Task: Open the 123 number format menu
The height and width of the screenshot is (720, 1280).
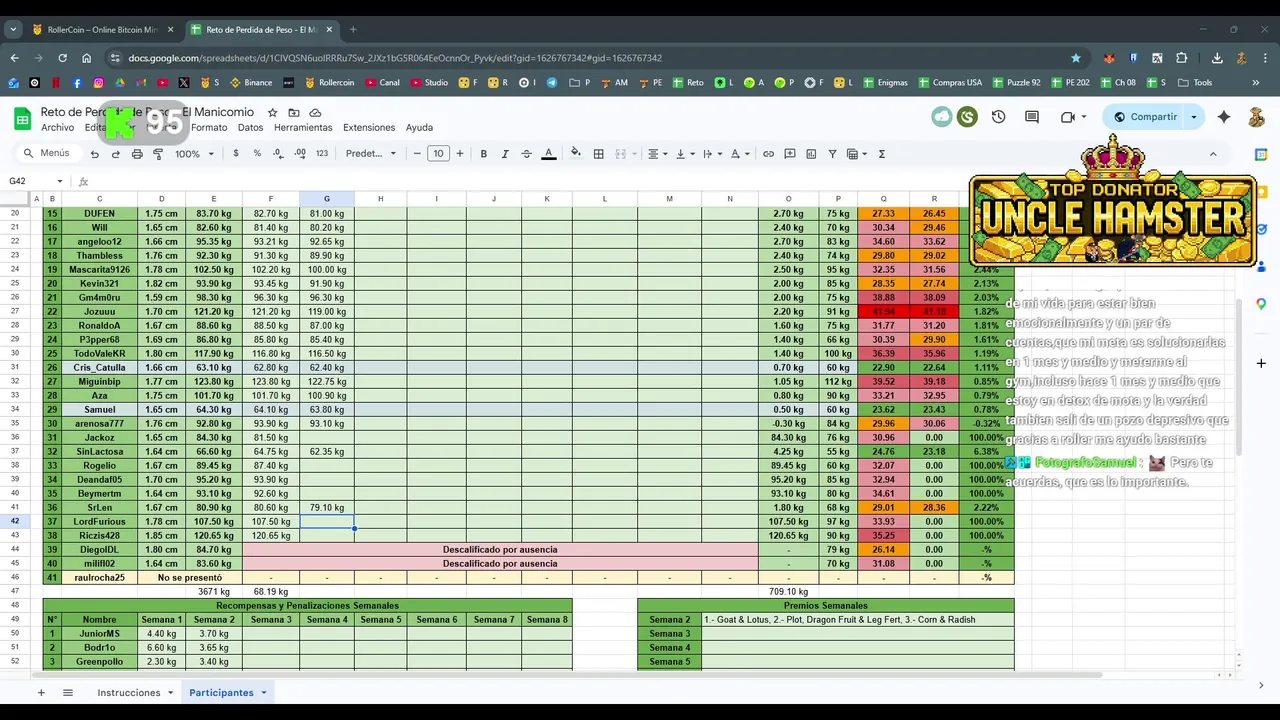Action: click(322, 154)
